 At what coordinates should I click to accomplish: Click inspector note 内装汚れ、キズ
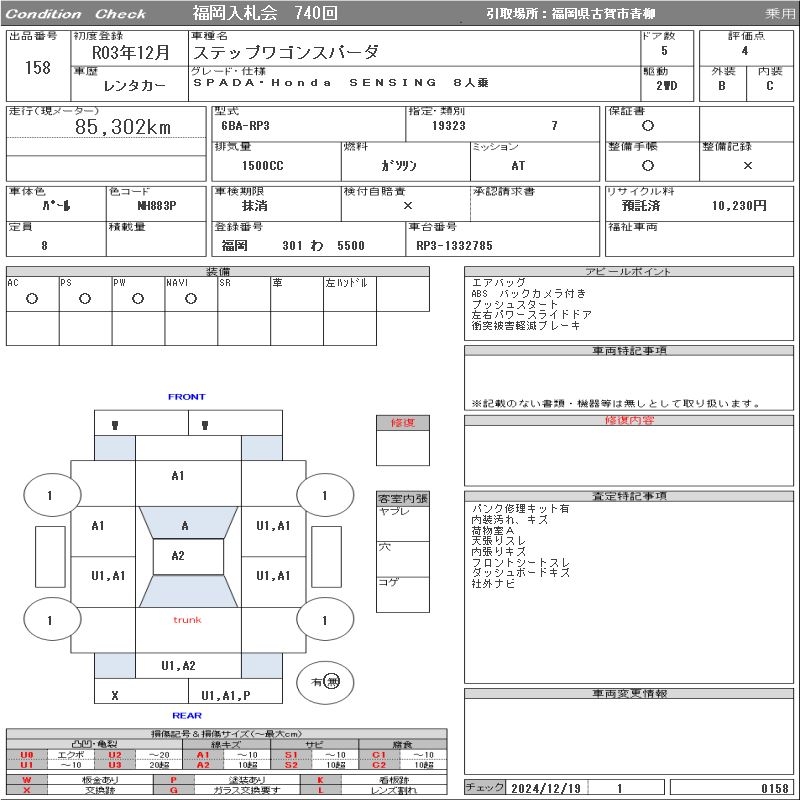[x=509, y=519]
